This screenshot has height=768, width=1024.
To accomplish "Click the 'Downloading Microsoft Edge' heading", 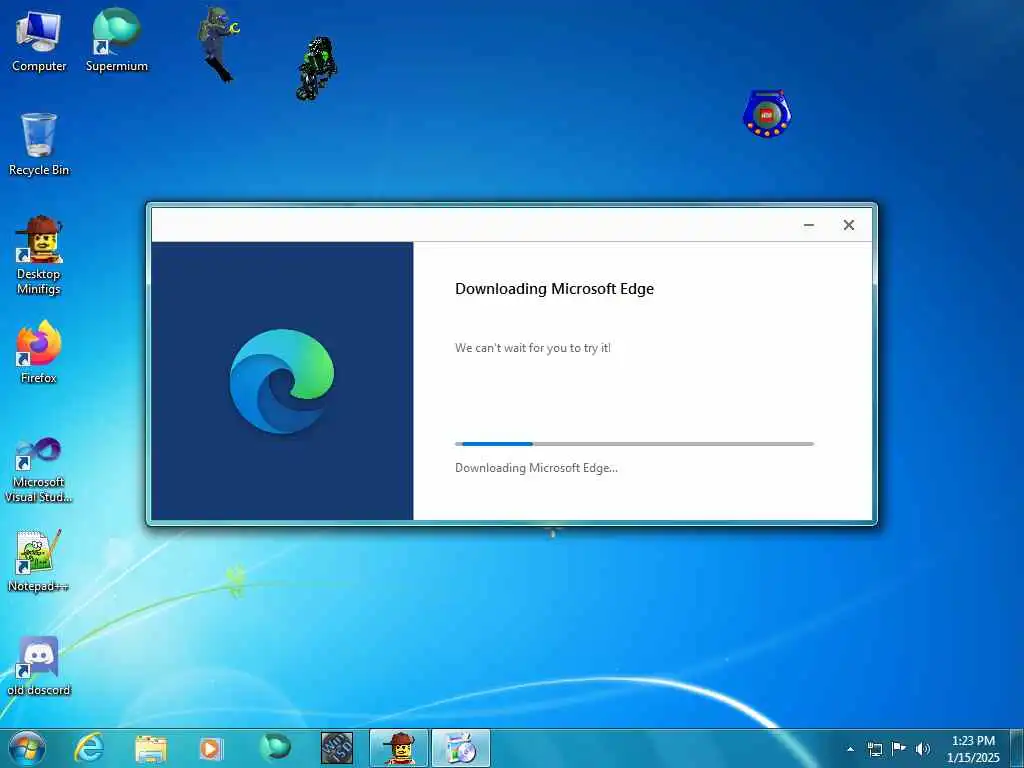I will click(x=554, y=289).
